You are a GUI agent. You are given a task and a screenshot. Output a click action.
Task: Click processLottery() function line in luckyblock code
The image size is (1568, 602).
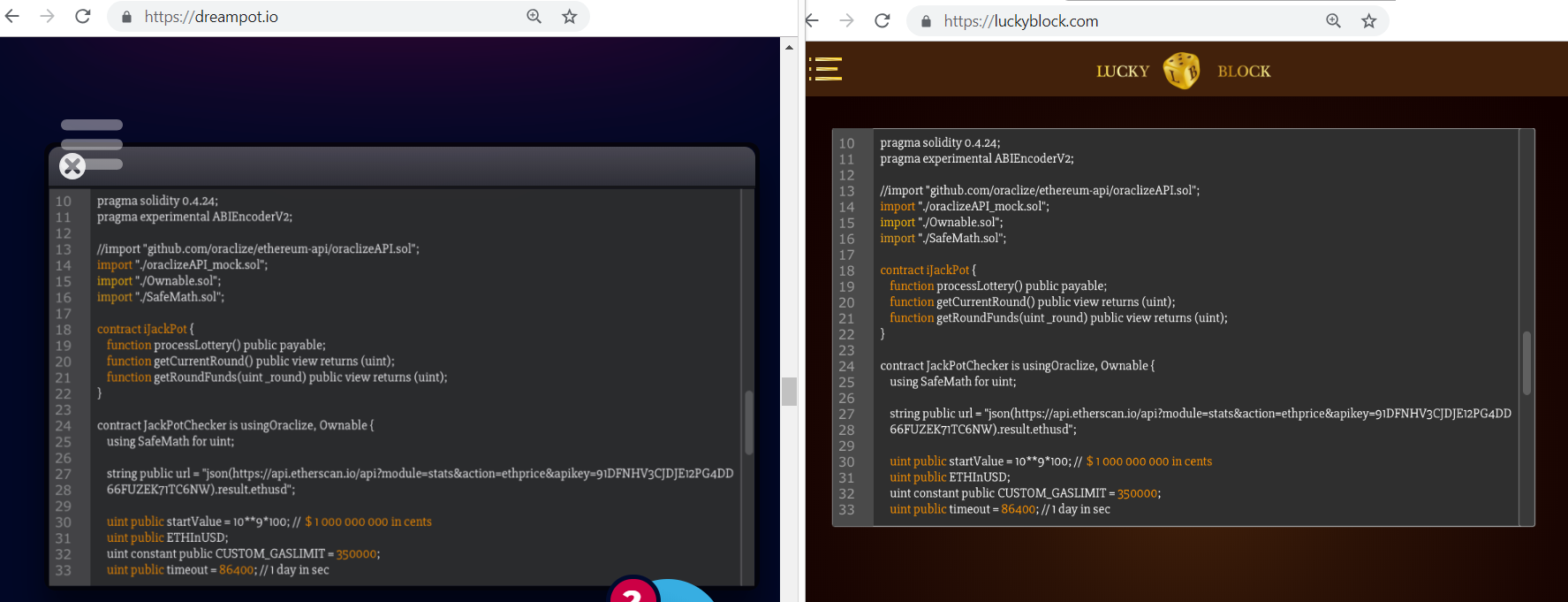point(998,286)
